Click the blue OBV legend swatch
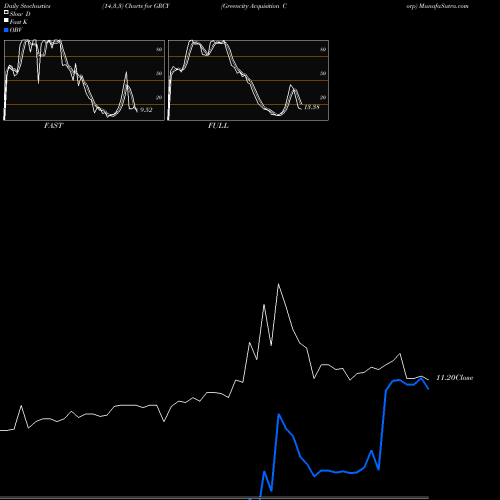Screen dimensions: 500x500 [x=6, y=30]
